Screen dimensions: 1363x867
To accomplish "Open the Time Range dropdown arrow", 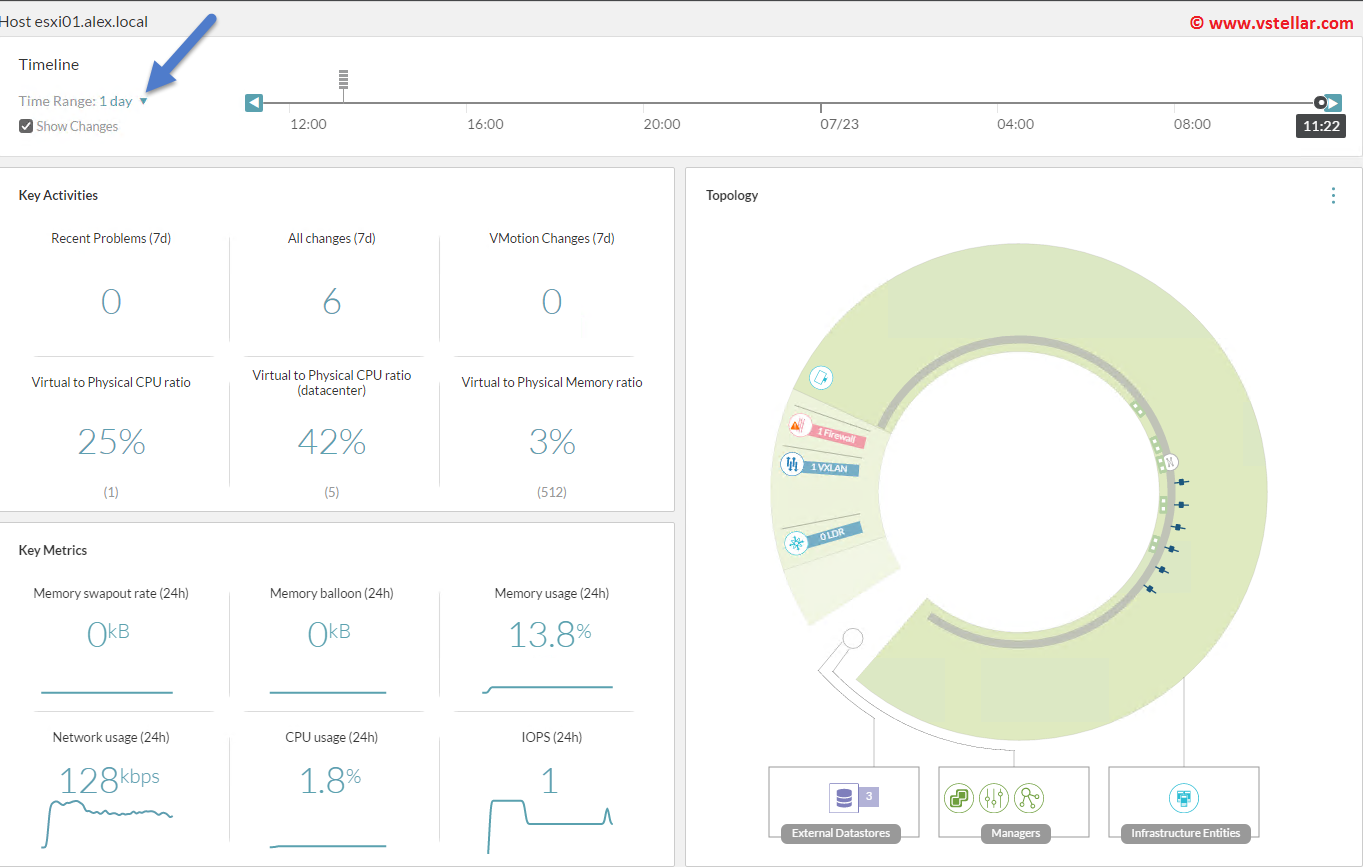I will click(x=143, y=101).
